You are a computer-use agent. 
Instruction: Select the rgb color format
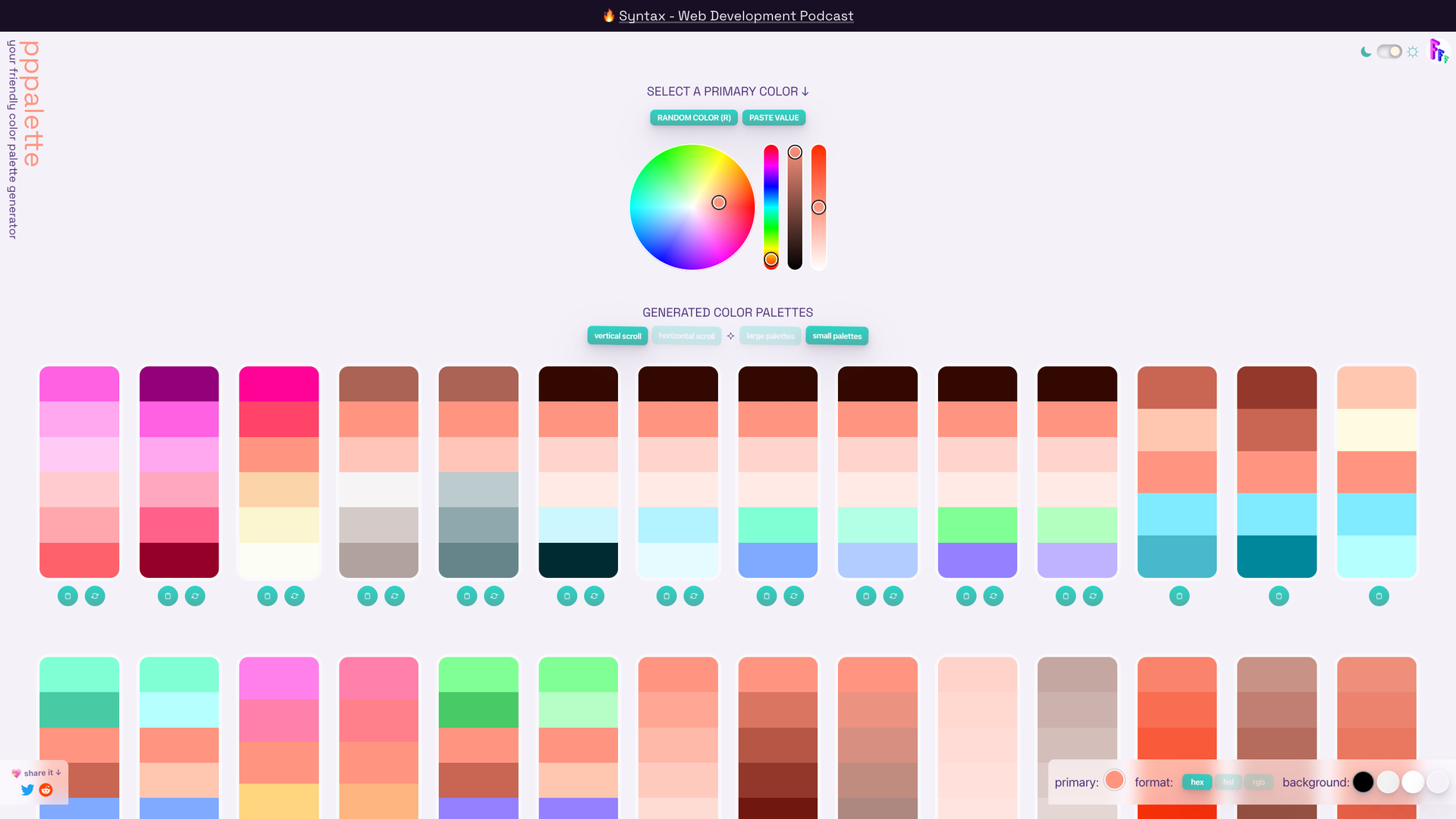(x=1259, y=782)
